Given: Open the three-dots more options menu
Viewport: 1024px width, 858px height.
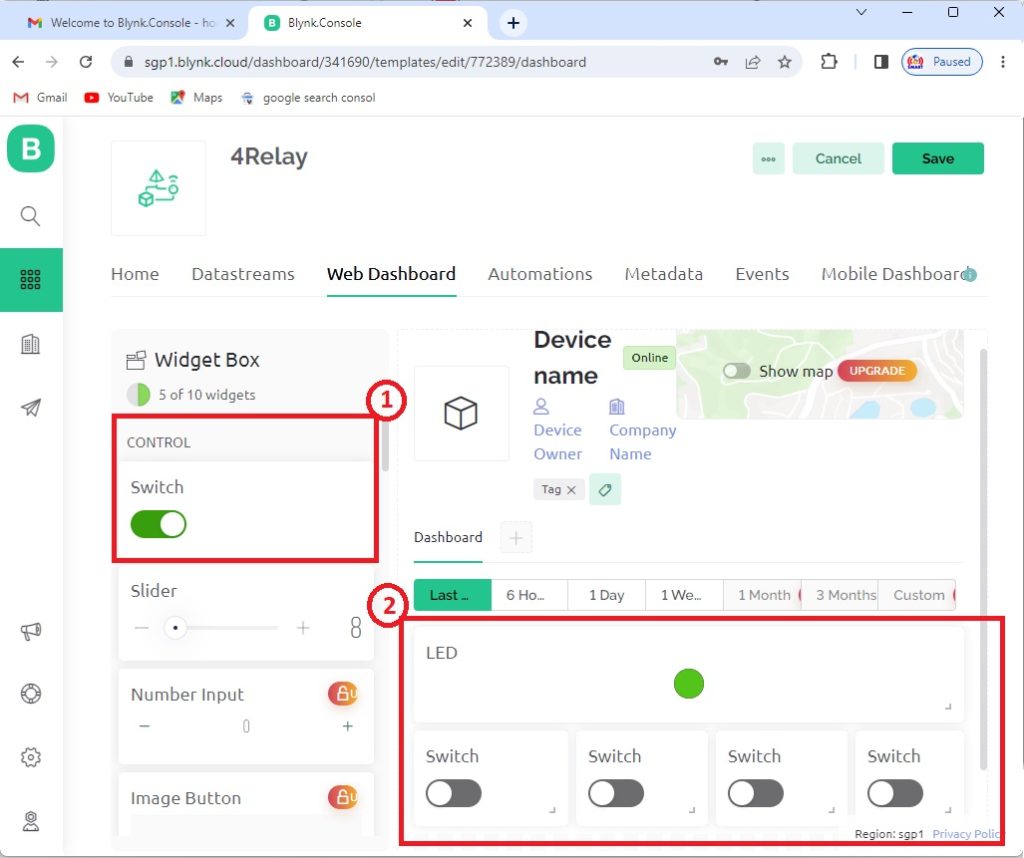Looking at the screenshot, I should point(768,159).
